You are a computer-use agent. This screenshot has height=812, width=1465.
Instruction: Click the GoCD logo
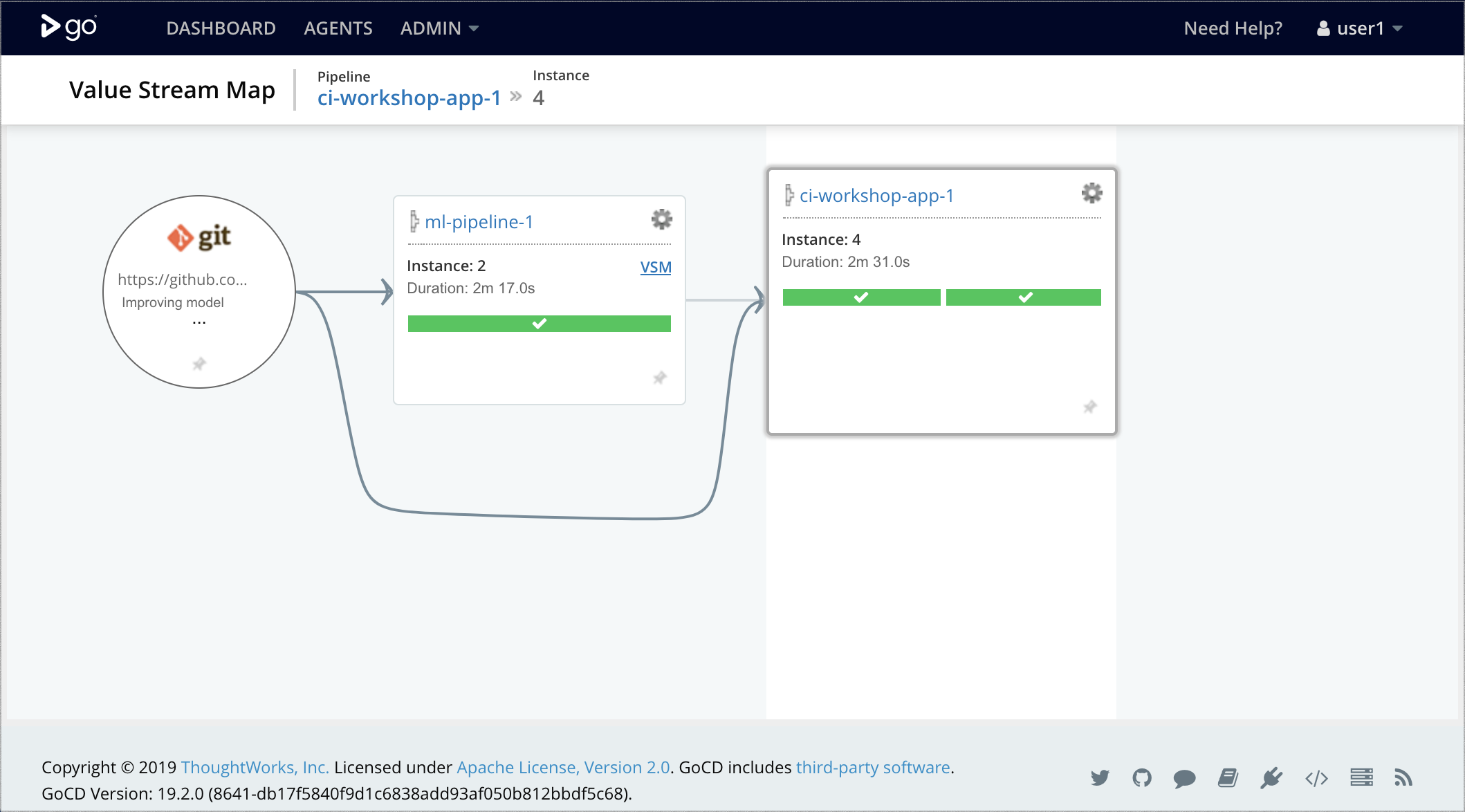pyautogui.click(x=68, y=28)
